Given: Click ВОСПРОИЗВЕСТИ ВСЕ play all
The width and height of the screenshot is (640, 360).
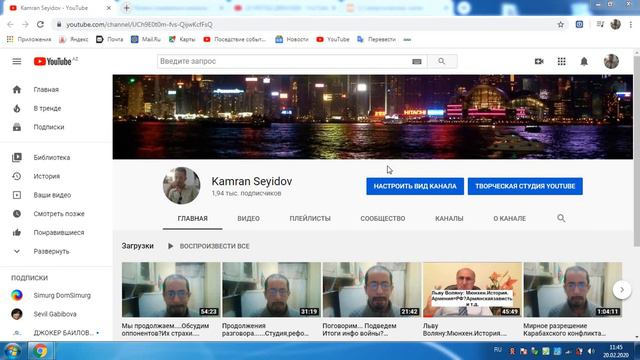Looking at the screenshot, I should pos(209,246).
